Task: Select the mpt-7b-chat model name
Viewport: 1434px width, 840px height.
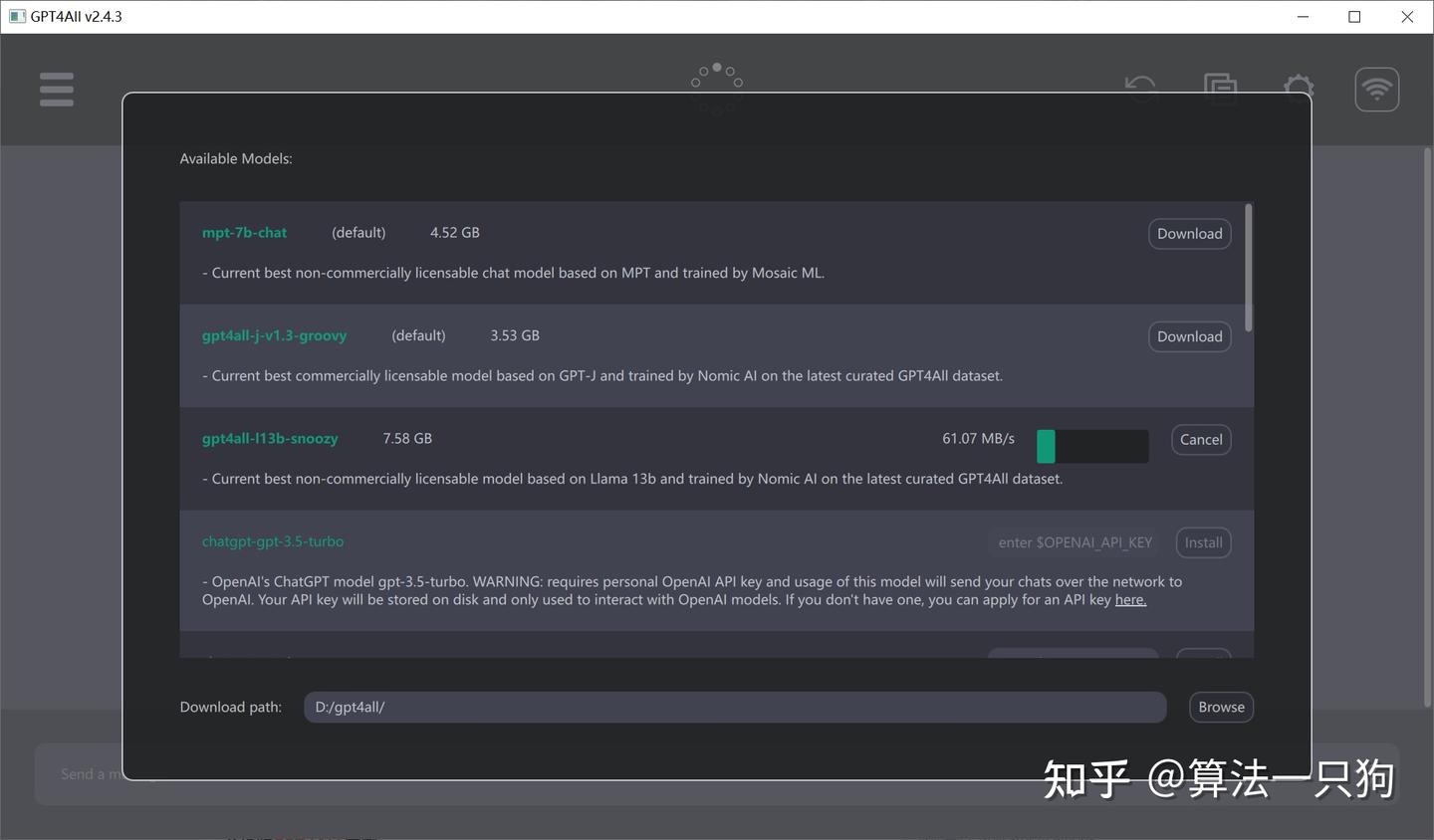Action: click(244, 232)
